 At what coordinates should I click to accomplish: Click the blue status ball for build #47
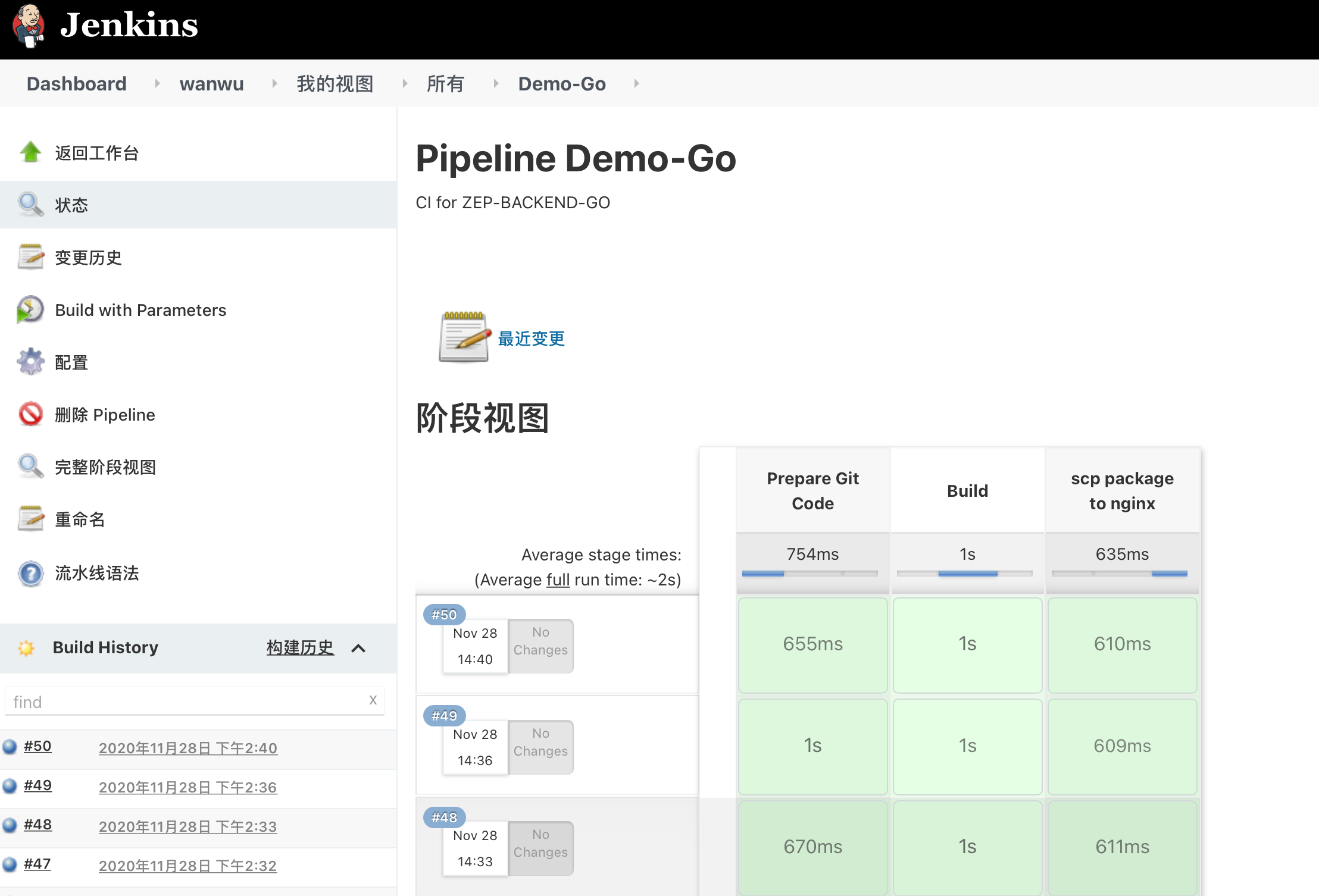pos(10,864)
